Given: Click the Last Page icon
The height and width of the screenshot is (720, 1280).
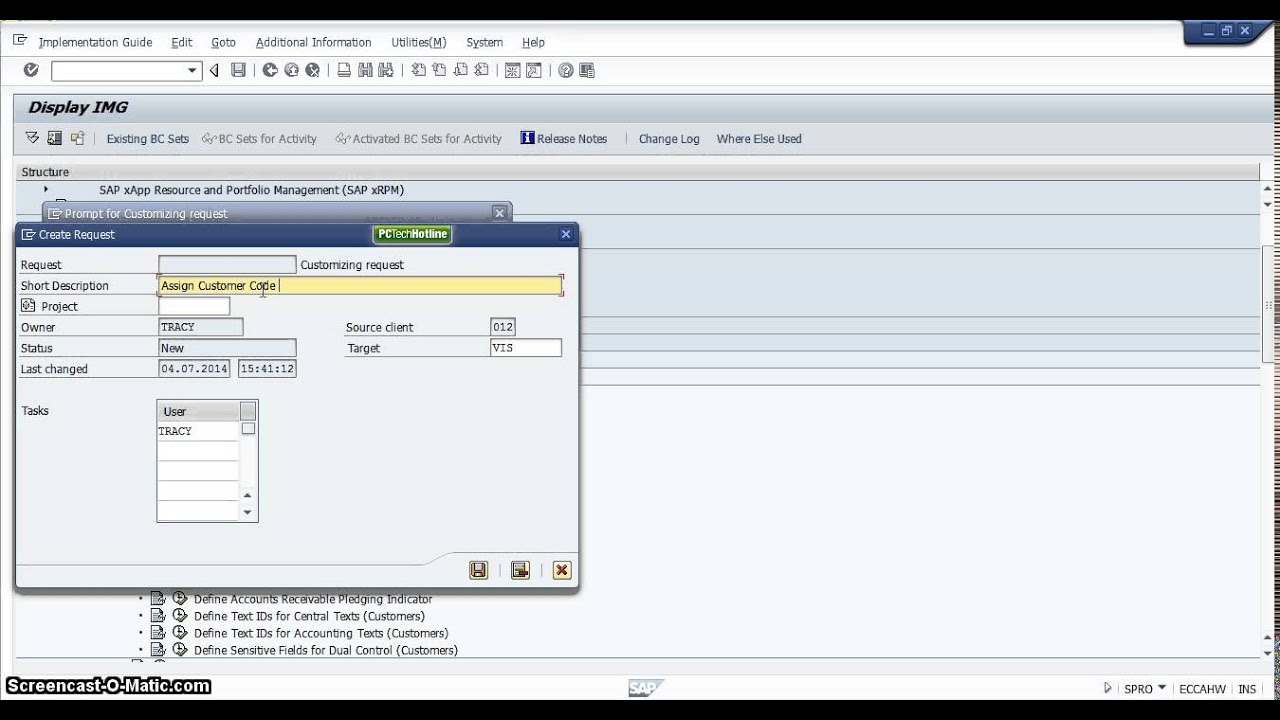Looking at the screenshot, I should [481, 70].
